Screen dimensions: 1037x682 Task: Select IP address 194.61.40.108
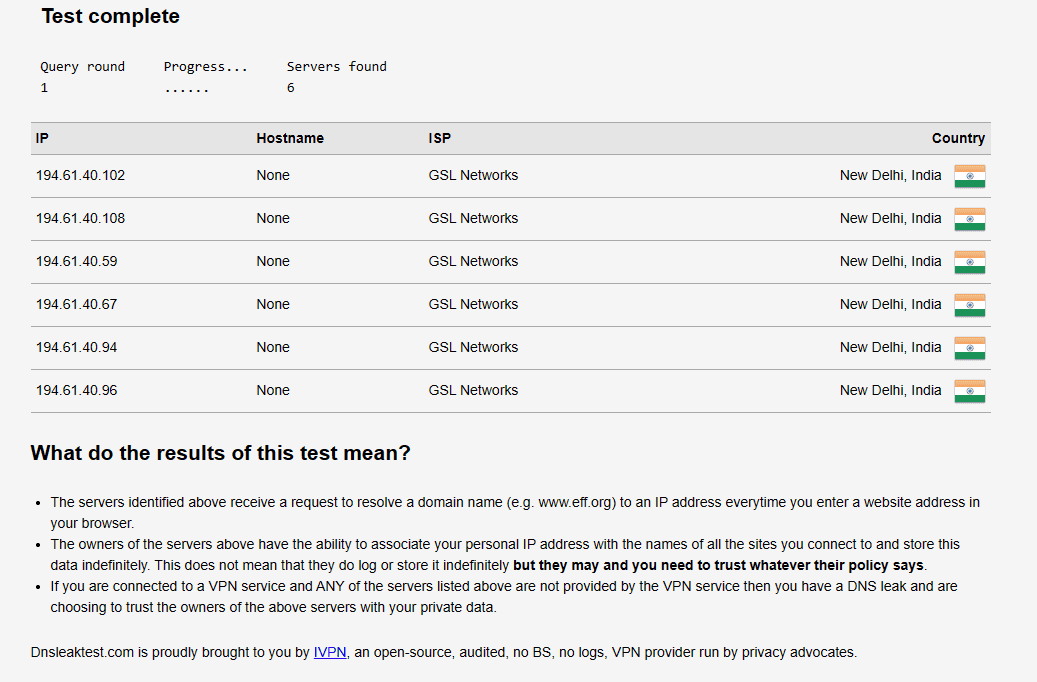coord(81,218)
